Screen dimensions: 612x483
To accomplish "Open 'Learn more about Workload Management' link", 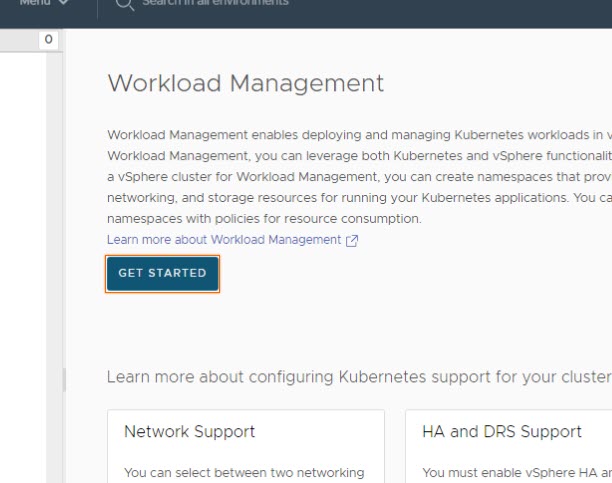I will point(224,240).
